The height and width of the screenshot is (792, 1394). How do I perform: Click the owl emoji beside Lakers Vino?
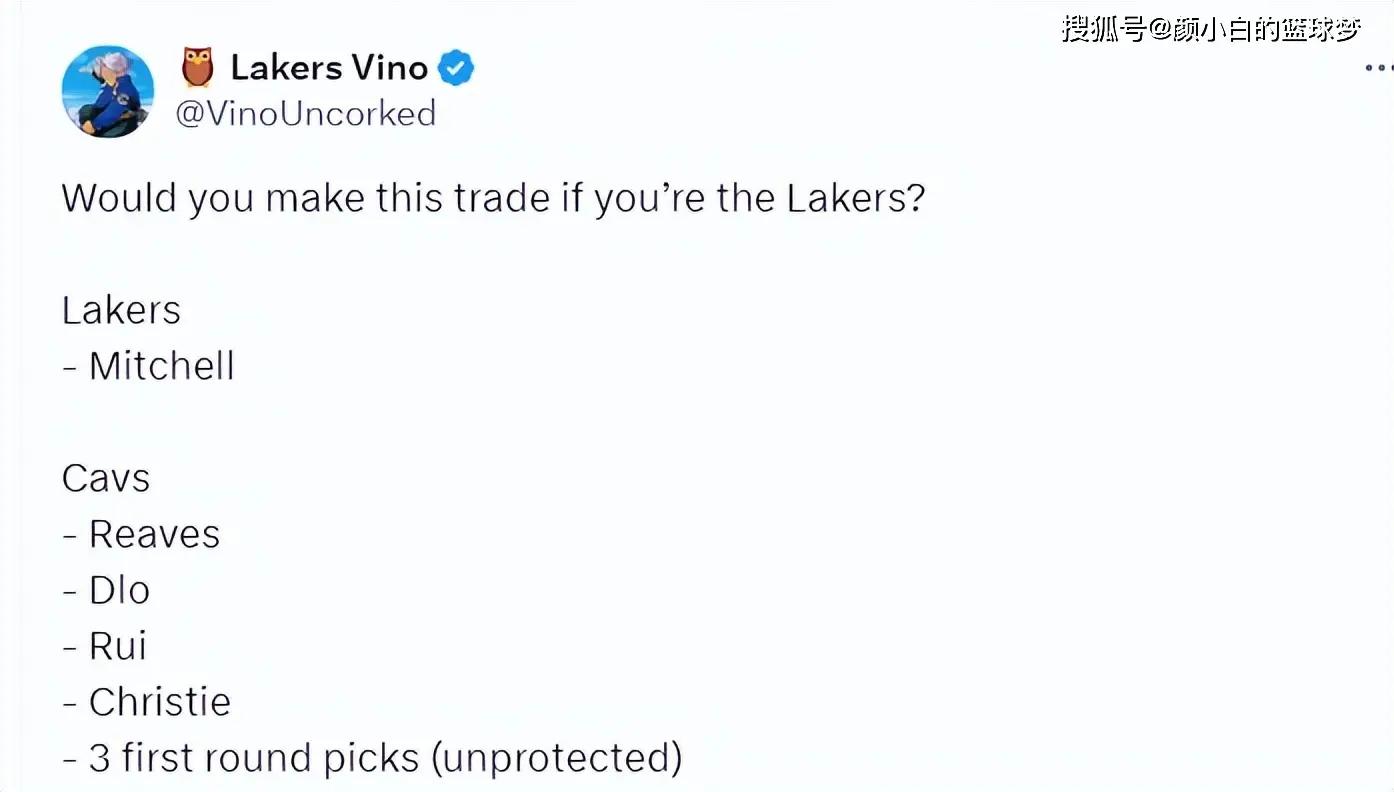point(198,68)
